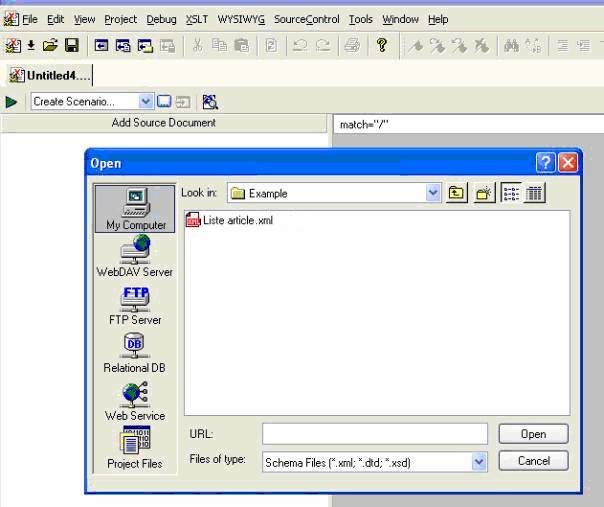Open the WYSIWYG menu

coord(241,19)
